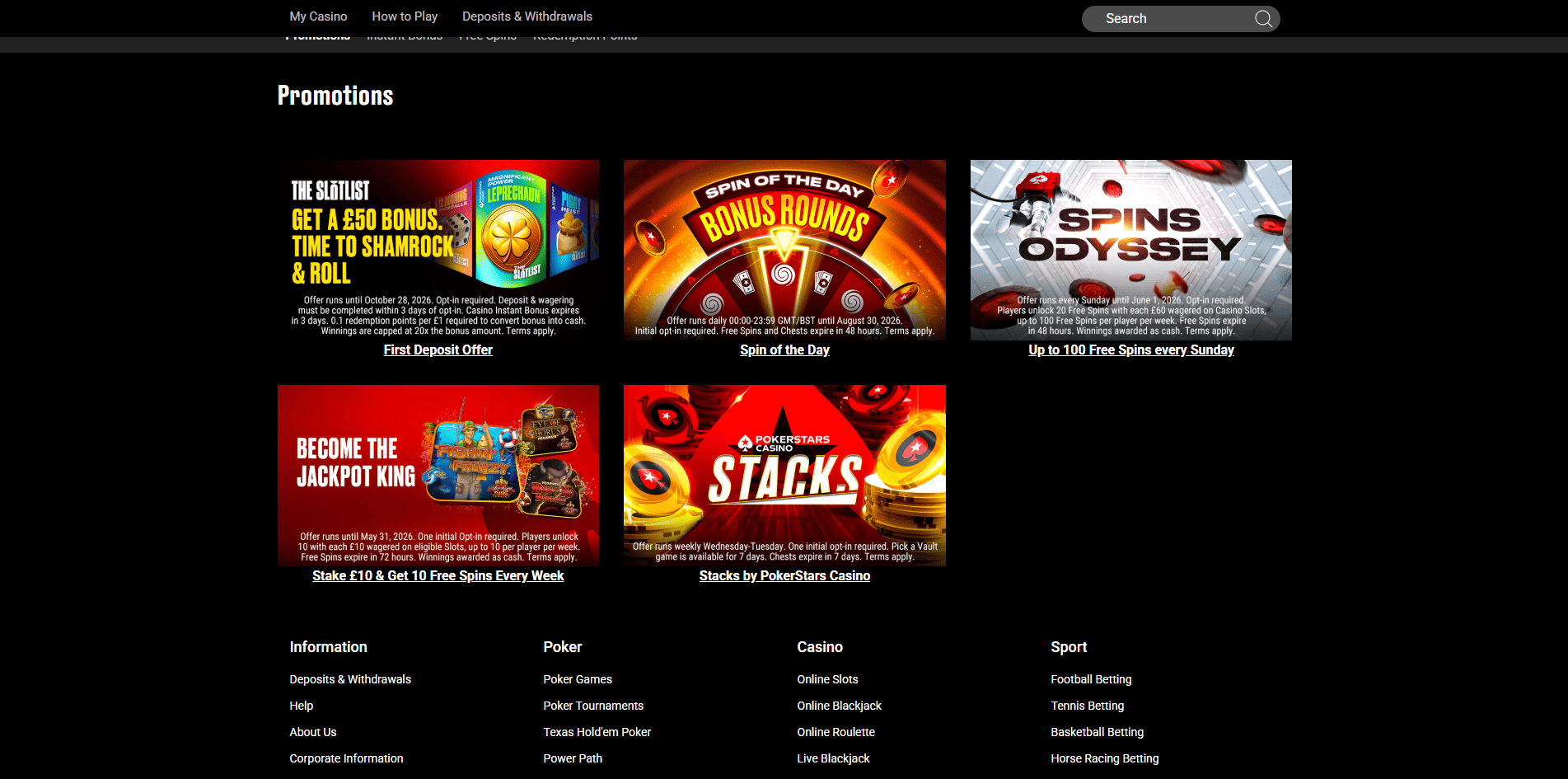
Task: Open Poker Tournaments from the footer
Action: [593, 706]
